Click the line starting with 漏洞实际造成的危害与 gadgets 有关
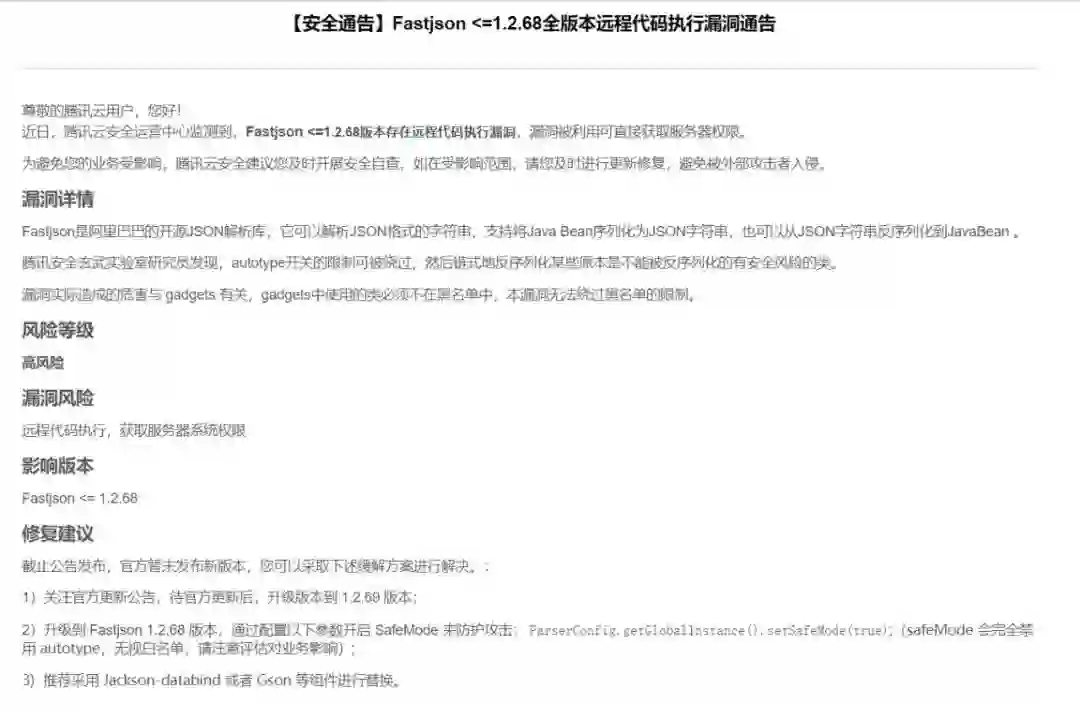 359,295
